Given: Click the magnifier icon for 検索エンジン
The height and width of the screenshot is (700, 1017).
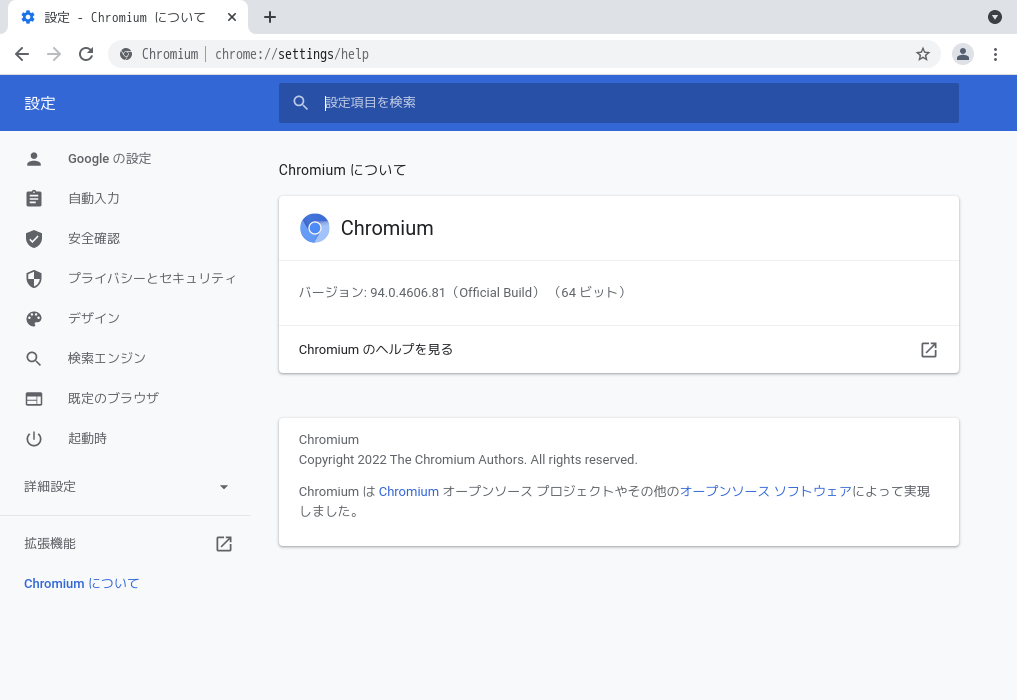Looking at the screenshot, I should 34,358.
